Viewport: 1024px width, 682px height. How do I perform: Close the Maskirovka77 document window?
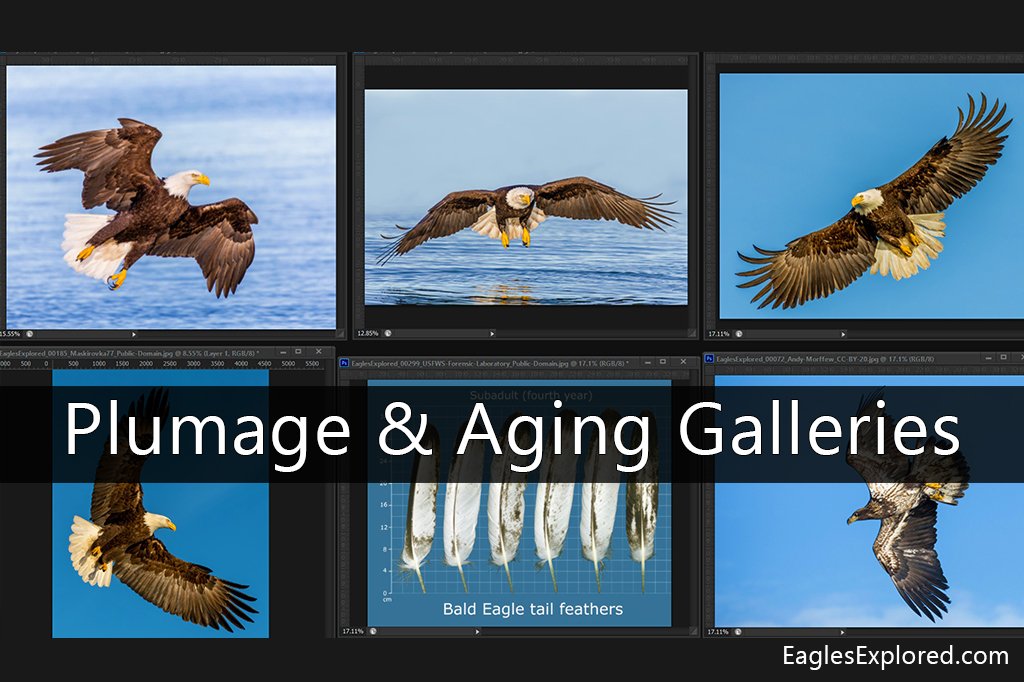[319, 350]
